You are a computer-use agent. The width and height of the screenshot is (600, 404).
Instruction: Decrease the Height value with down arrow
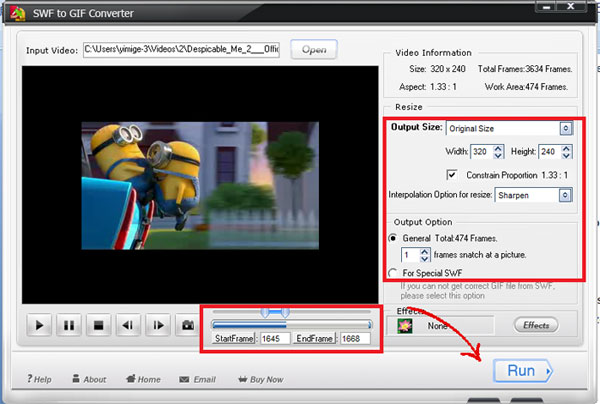click(x=567, y=155)
